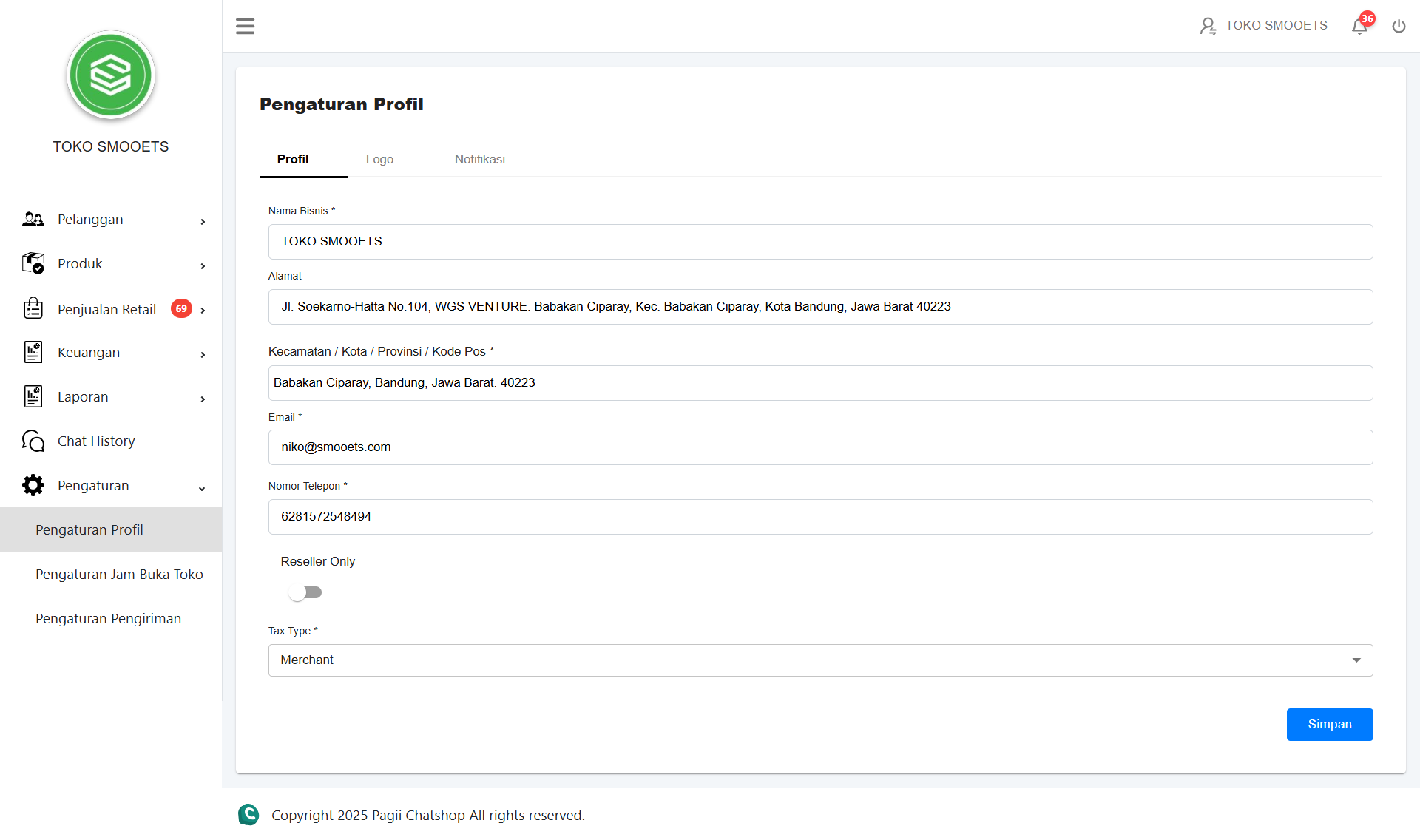Switch to the Logo tab
The width and height of the screenshot is (1420, 840).
point(379,160)
